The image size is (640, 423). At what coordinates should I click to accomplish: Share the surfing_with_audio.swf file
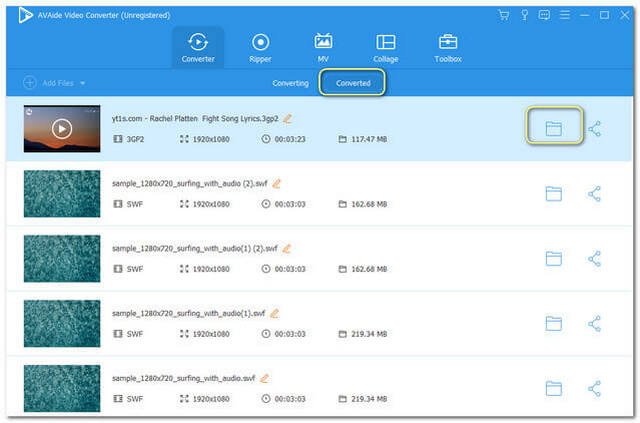(x=595, y=388)
